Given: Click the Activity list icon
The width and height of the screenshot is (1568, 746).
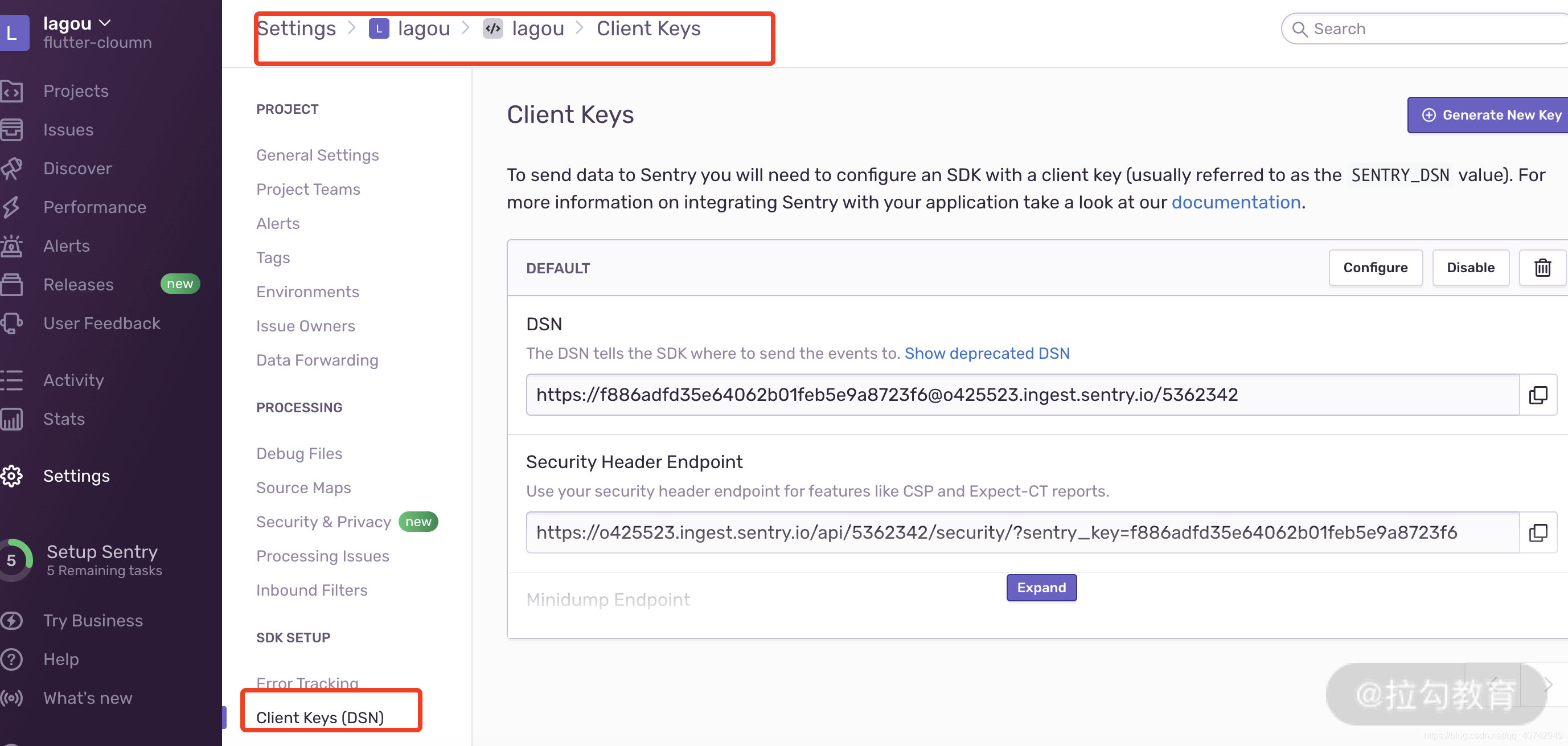Looking at the screenshot, I should (11, 380).
